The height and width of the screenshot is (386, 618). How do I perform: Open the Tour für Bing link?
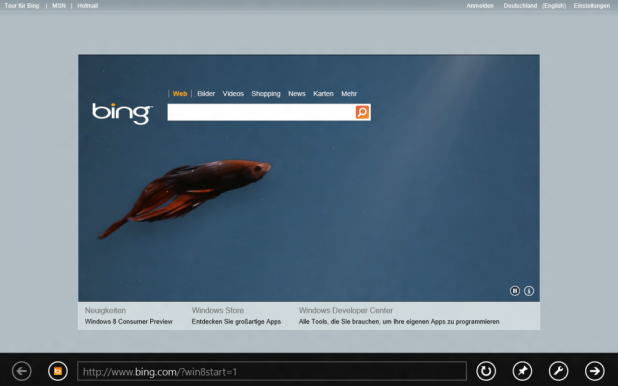[22, 6]
